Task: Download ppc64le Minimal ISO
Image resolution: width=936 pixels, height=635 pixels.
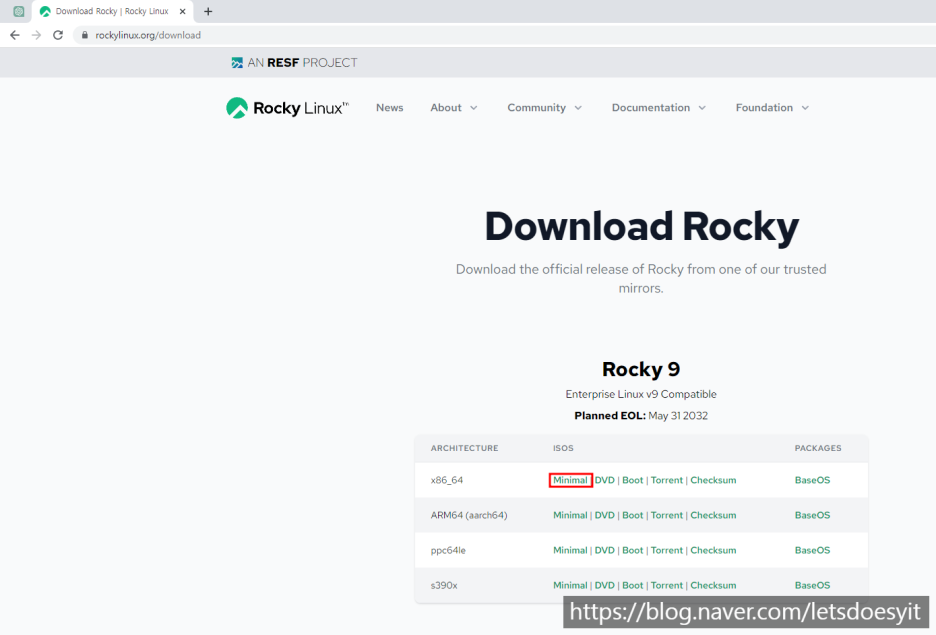Action: pos(570,551)
